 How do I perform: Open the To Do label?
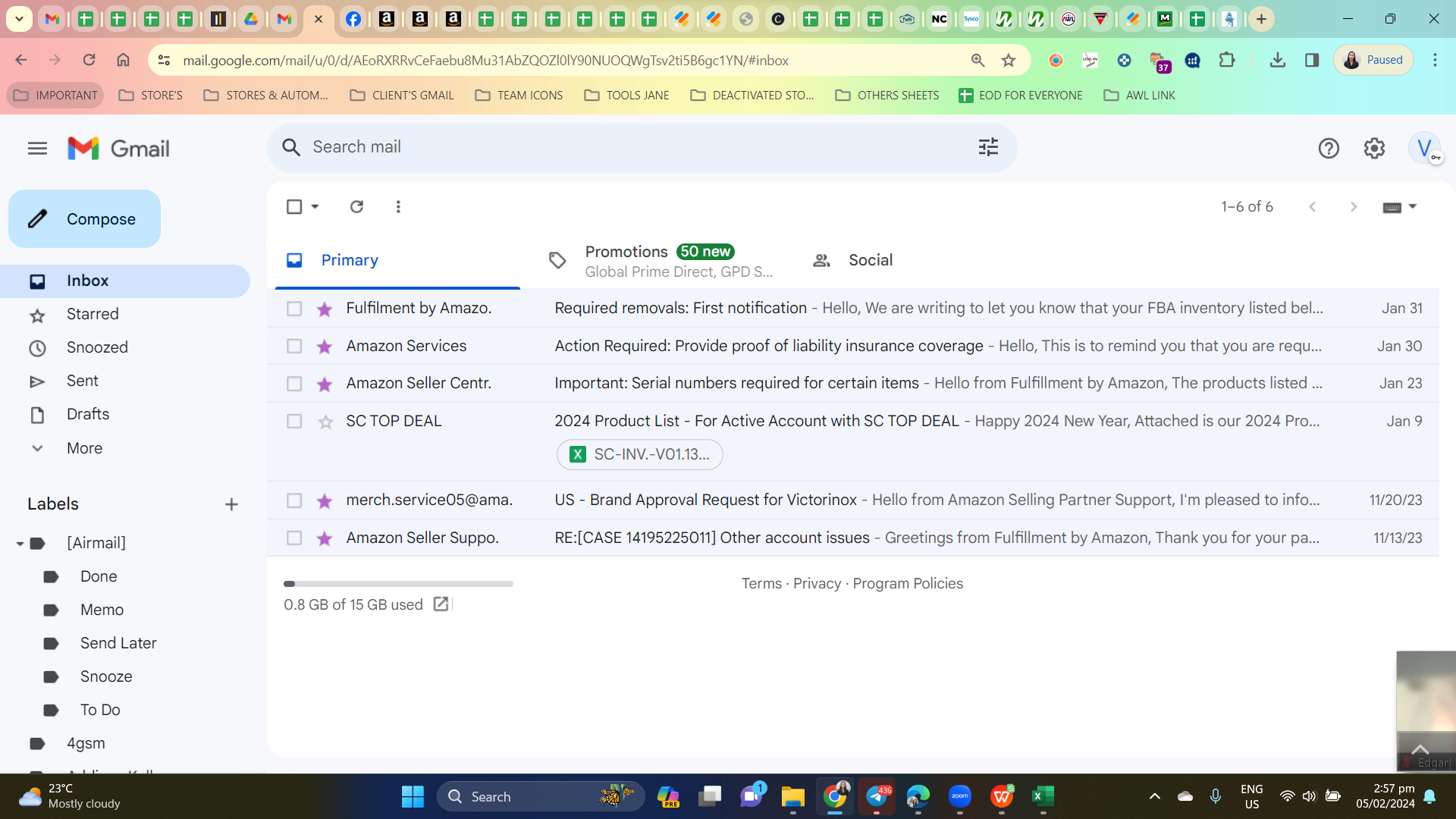coord(100,711)
